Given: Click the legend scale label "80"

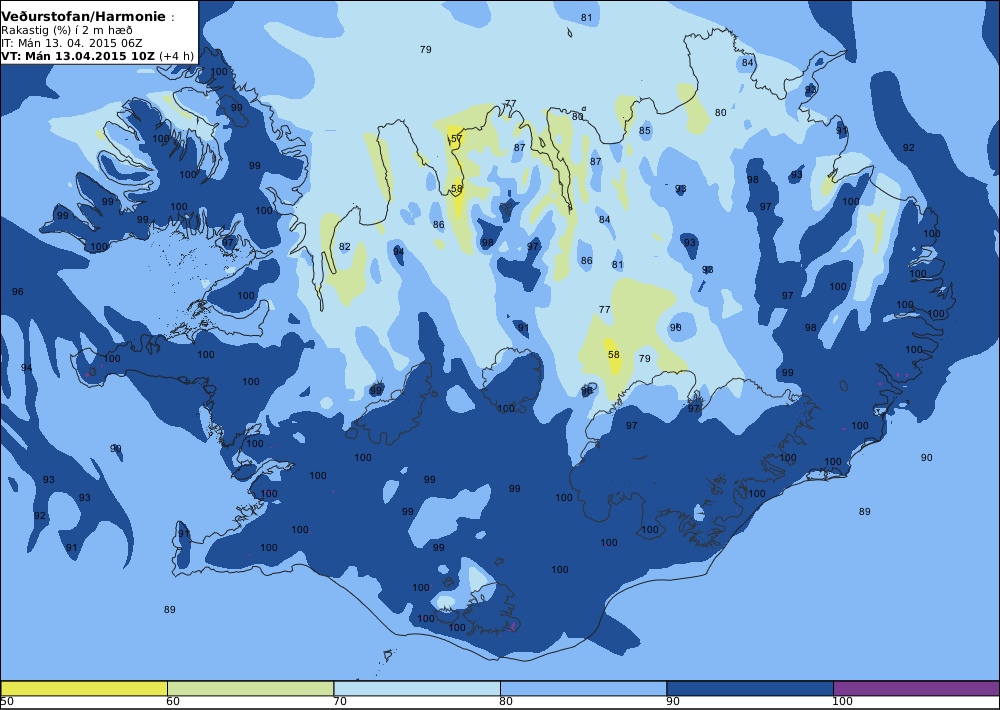Looking at the screenshot, I should (x=506, y=702).
